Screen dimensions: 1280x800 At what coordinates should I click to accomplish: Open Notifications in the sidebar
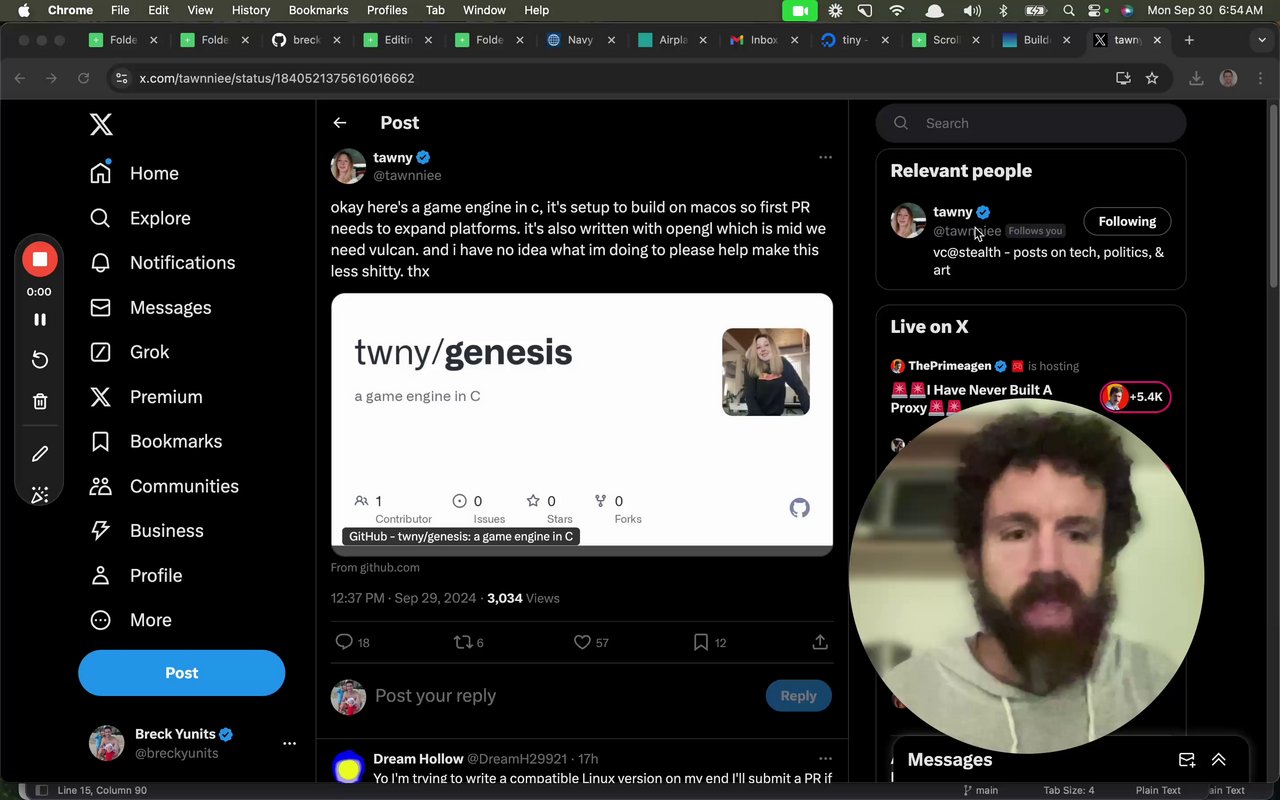point(162,263)
